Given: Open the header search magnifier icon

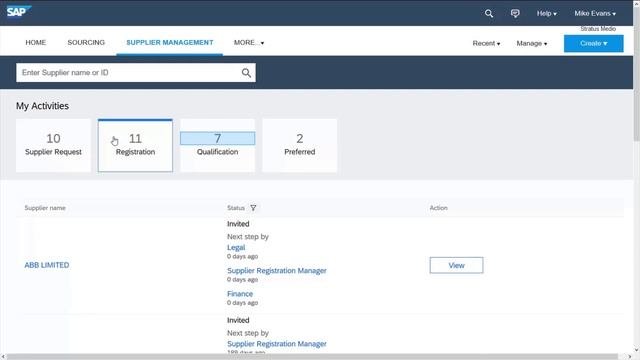Looking at the screenshot, I should coord(489,13).
